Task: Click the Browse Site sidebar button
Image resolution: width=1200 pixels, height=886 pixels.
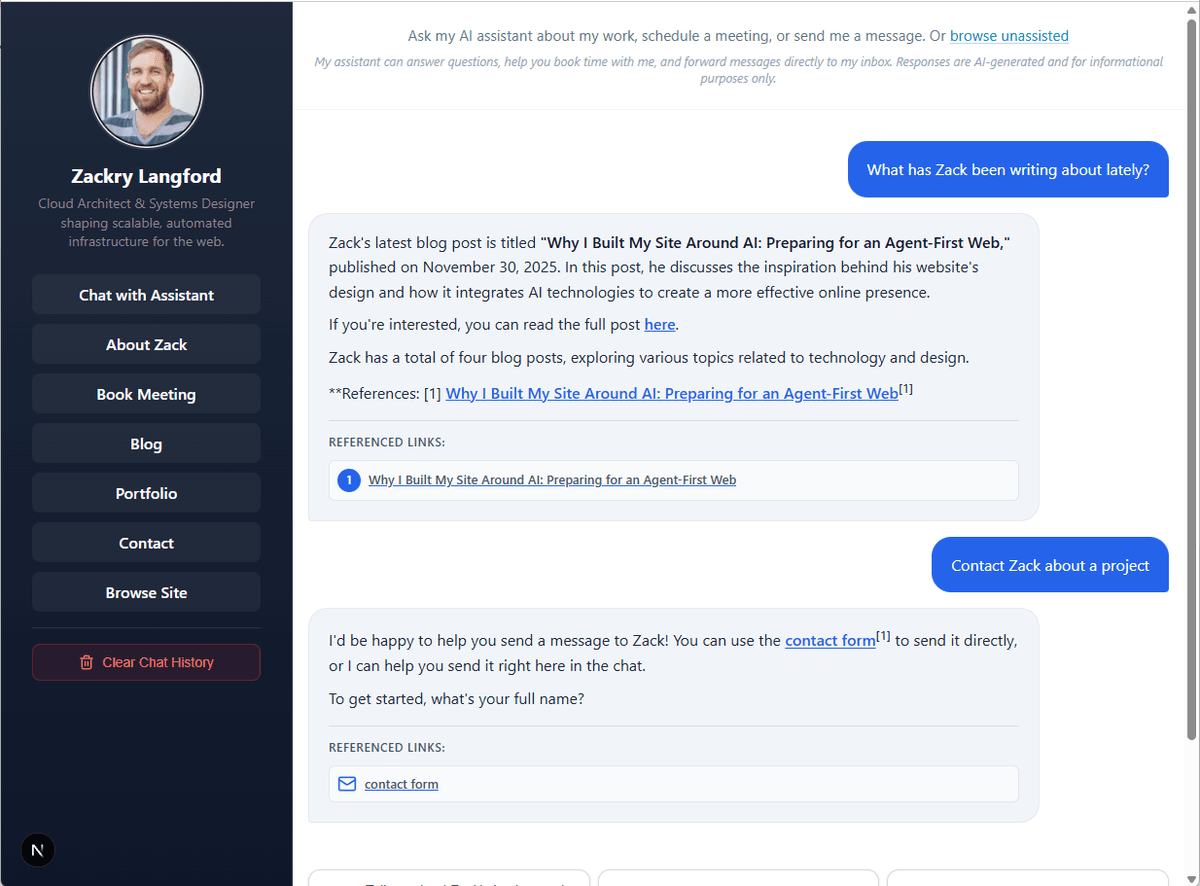Action: click(146, 593)
